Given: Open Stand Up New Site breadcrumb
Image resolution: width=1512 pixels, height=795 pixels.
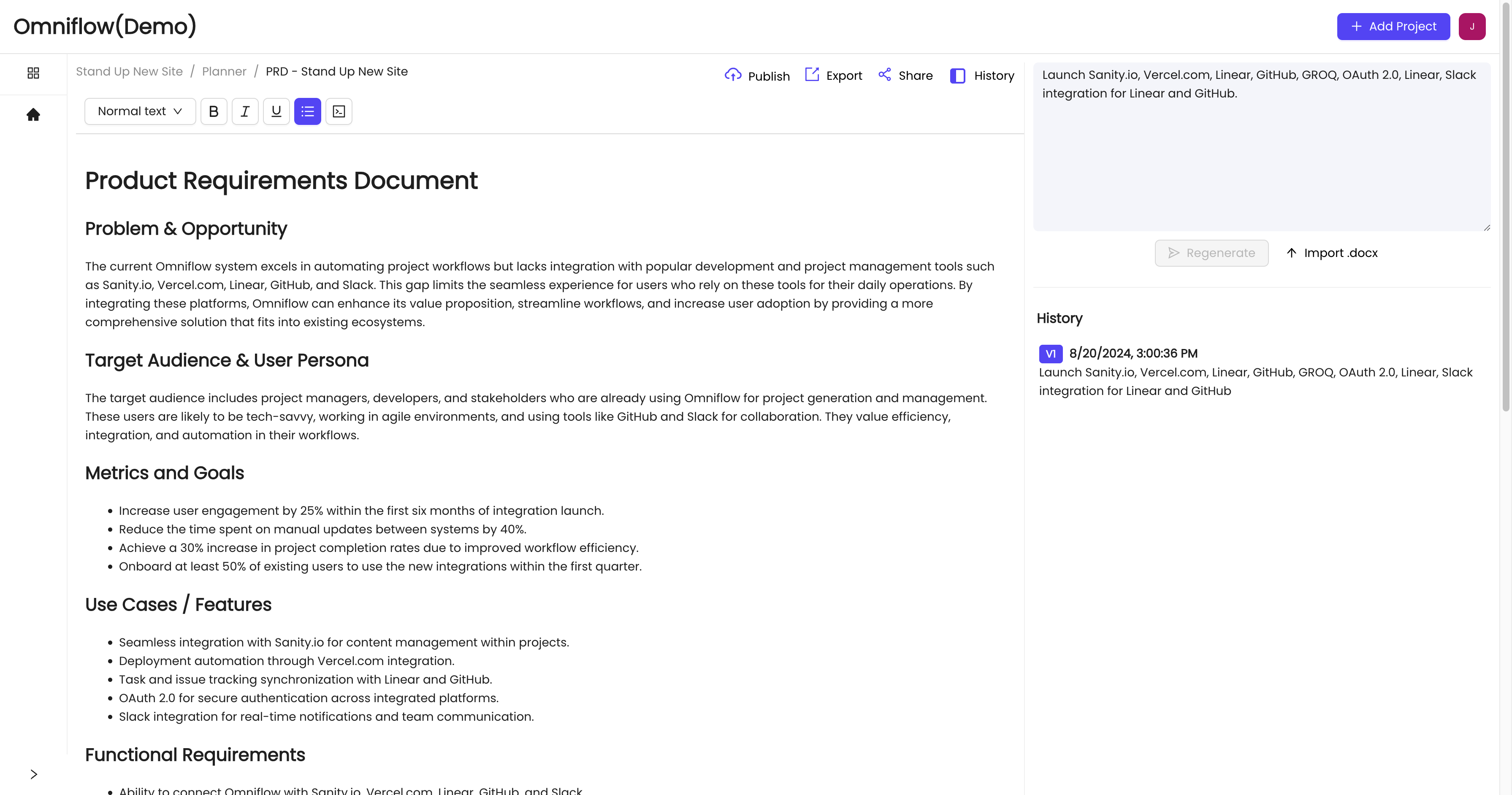Looking at the screenshot, I should tap(129, 72).
